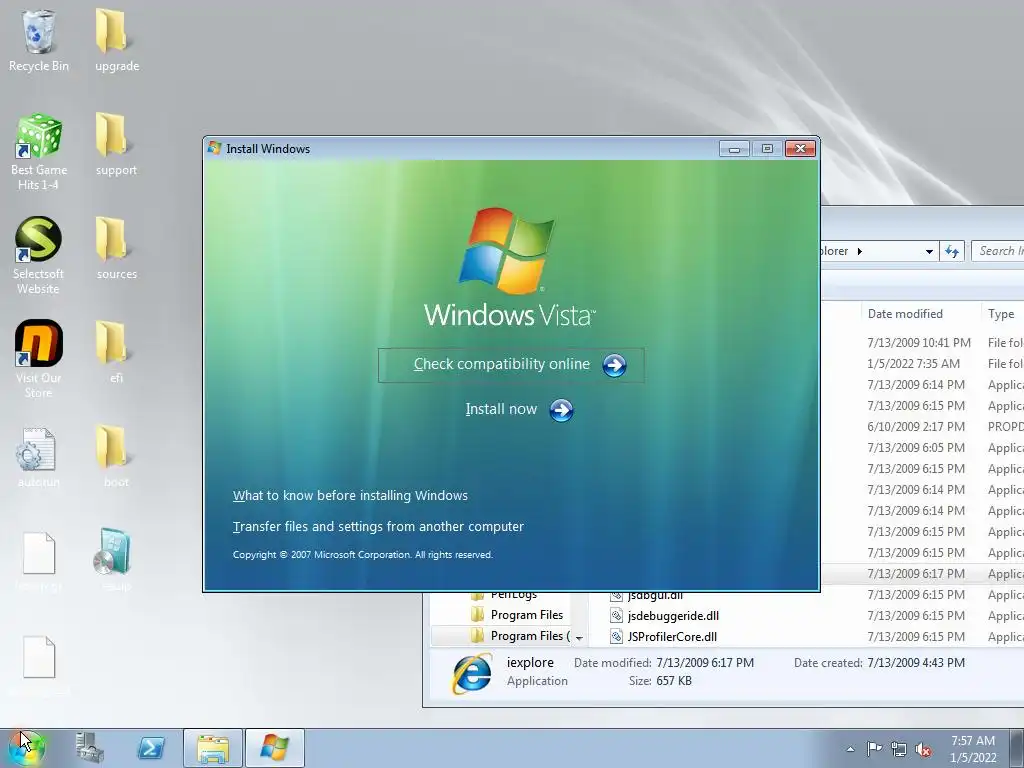The height and width of the screenshot is (768, 1024).
Task: Open Action Center flag in system tray
Action: (x=874, y=748)
